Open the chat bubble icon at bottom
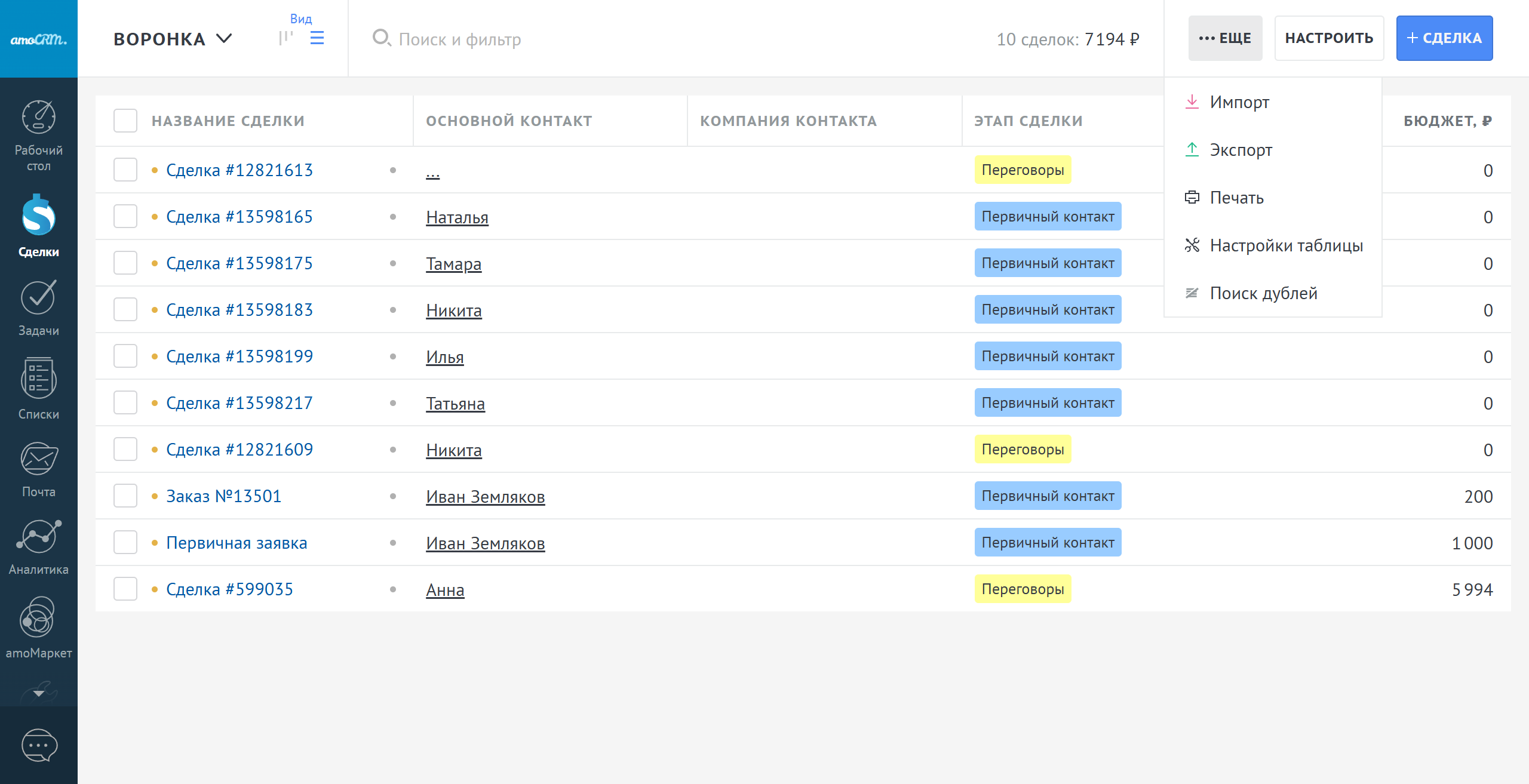The width and height of the screenshot is (1529, 784). (39, 745)
